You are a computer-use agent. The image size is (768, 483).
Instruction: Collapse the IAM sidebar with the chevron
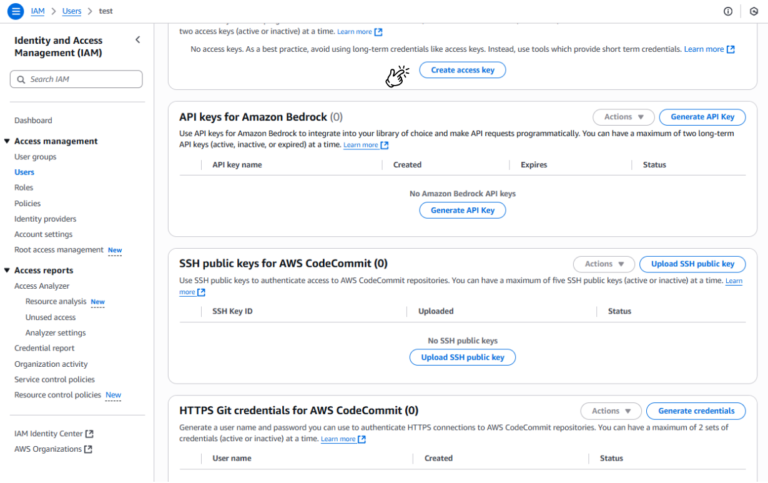point(138,40)
